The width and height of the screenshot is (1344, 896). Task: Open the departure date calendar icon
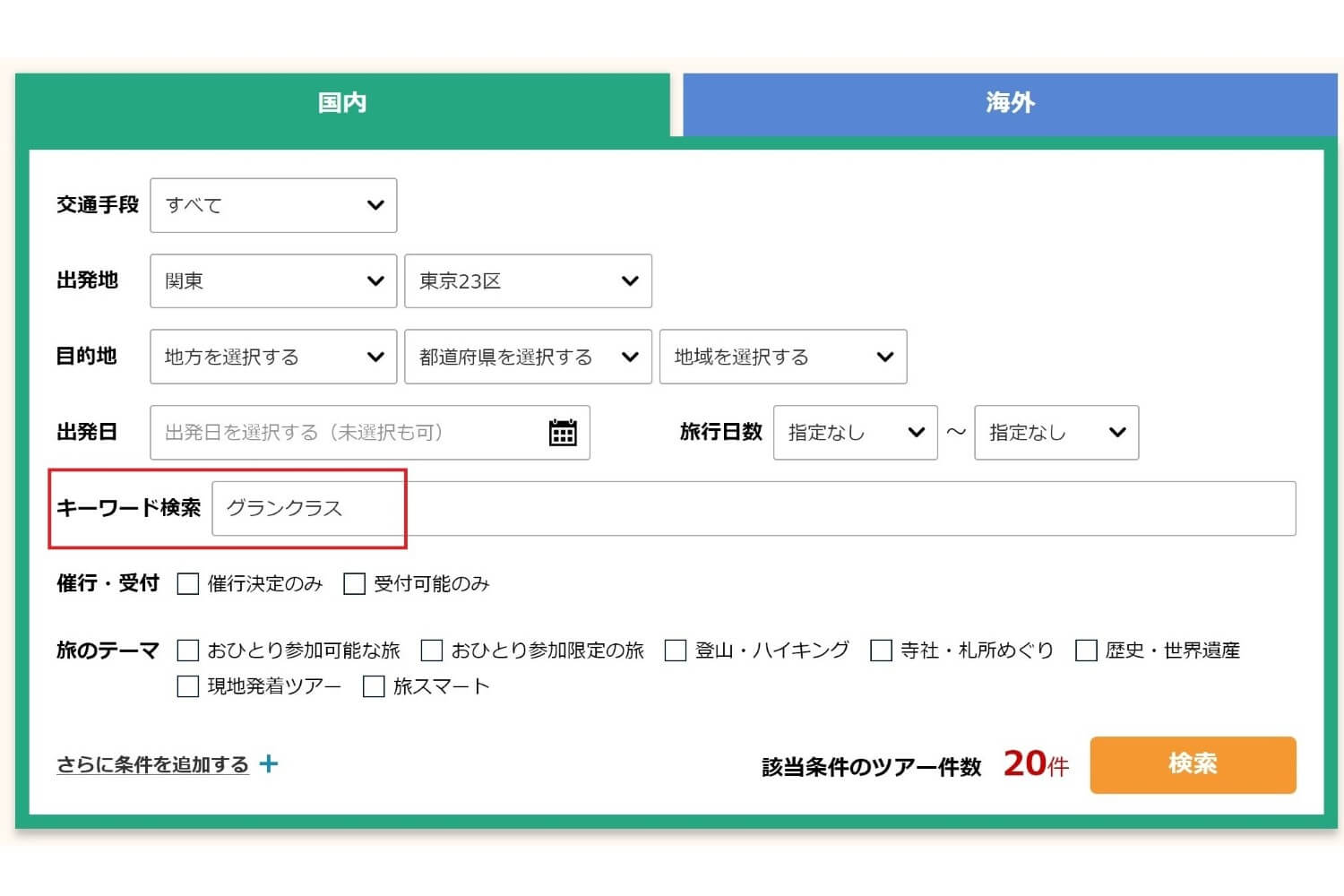(562, 433)
